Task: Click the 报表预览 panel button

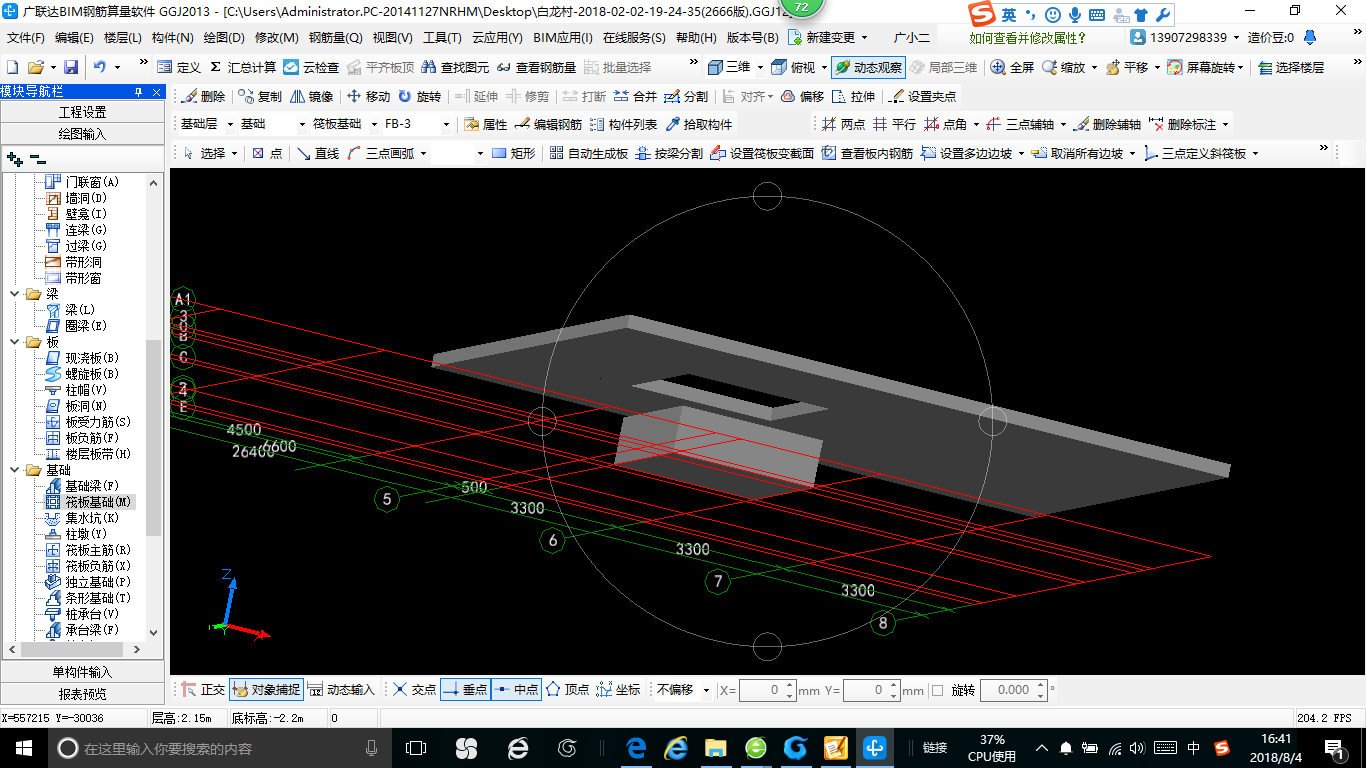Action: click(82, 694)
